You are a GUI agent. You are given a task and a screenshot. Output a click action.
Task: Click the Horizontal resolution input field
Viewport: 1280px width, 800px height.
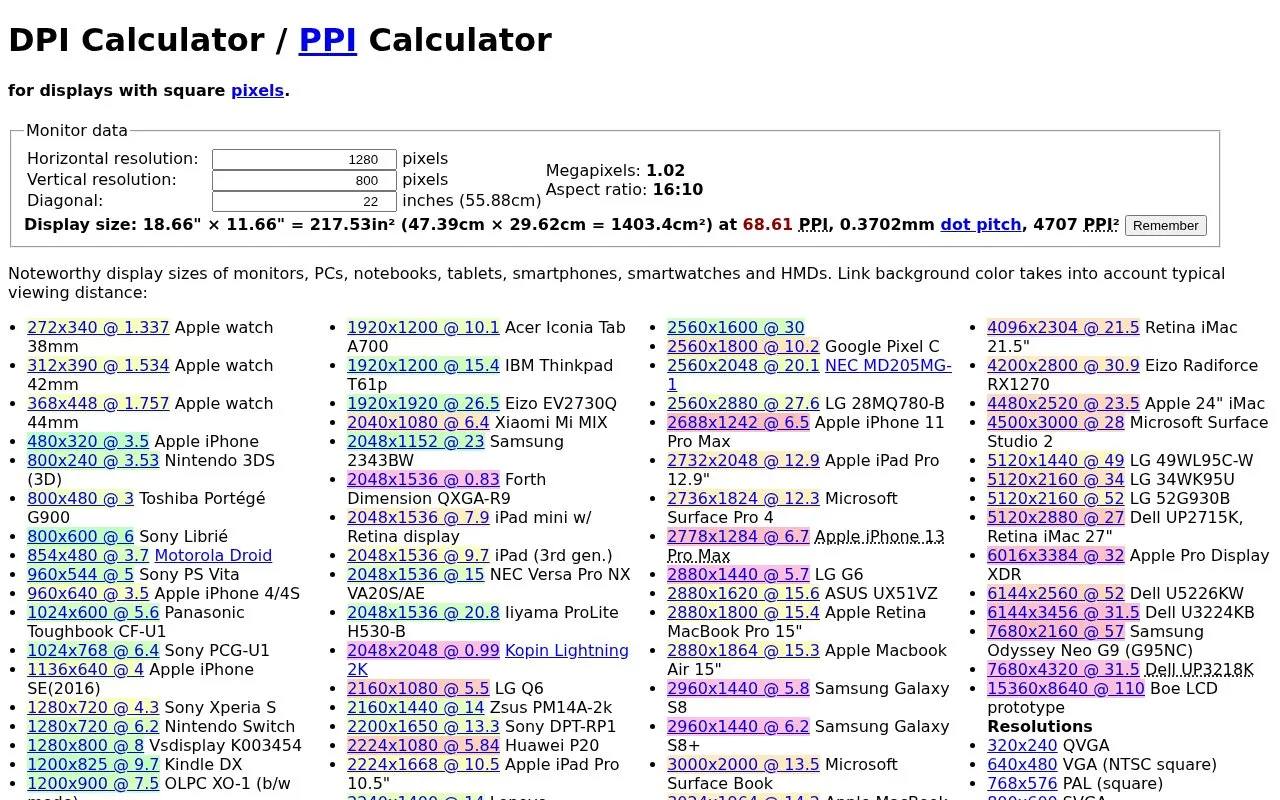tap(304, 159)
